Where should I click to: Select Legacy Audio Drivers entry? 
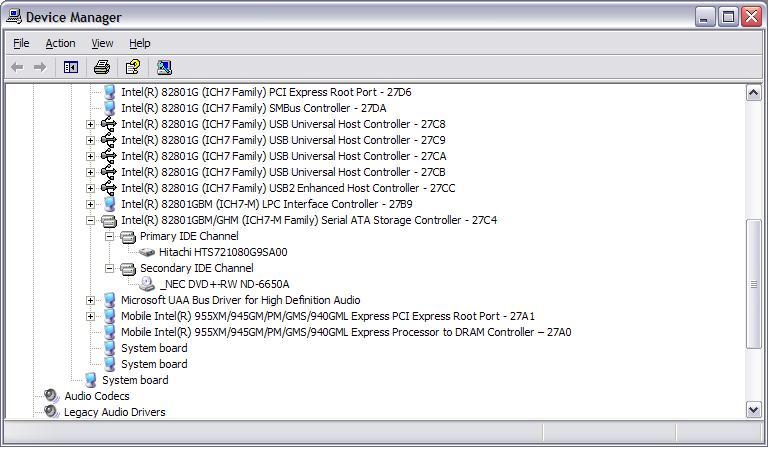pos(115,412)
